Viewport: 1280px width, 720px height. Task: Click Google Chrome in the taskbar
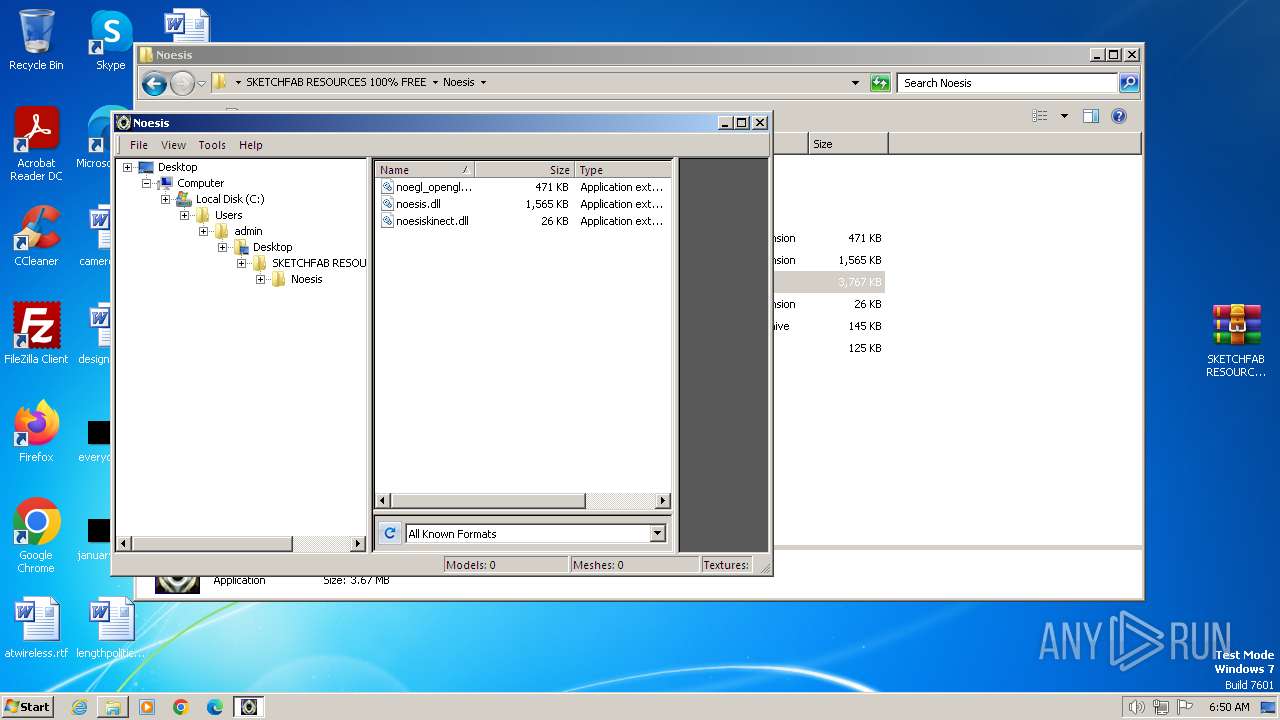(181, 707)
